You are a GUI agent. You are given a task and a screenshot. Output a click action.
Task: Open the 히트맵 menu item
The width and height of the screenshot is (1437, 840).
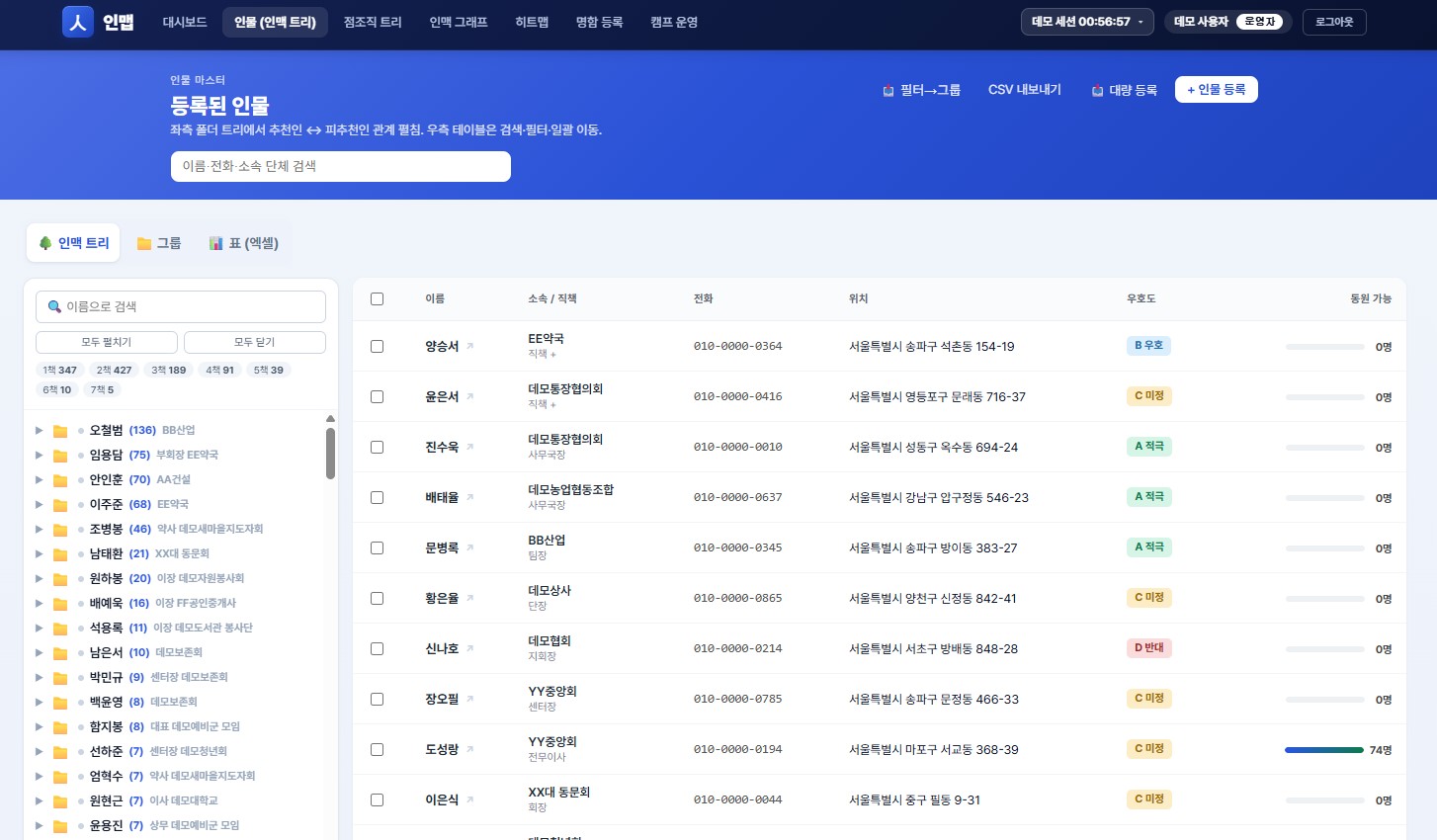tap(532, 22)
